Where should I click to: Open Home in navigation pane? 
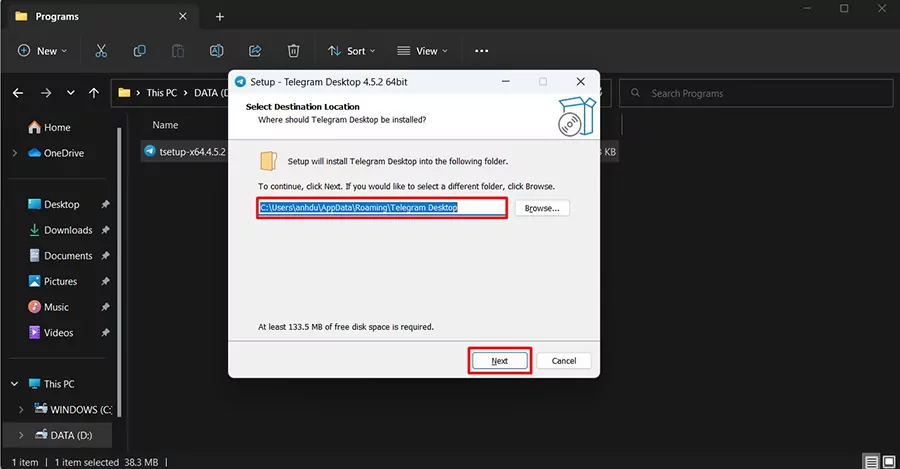point(50,127)
